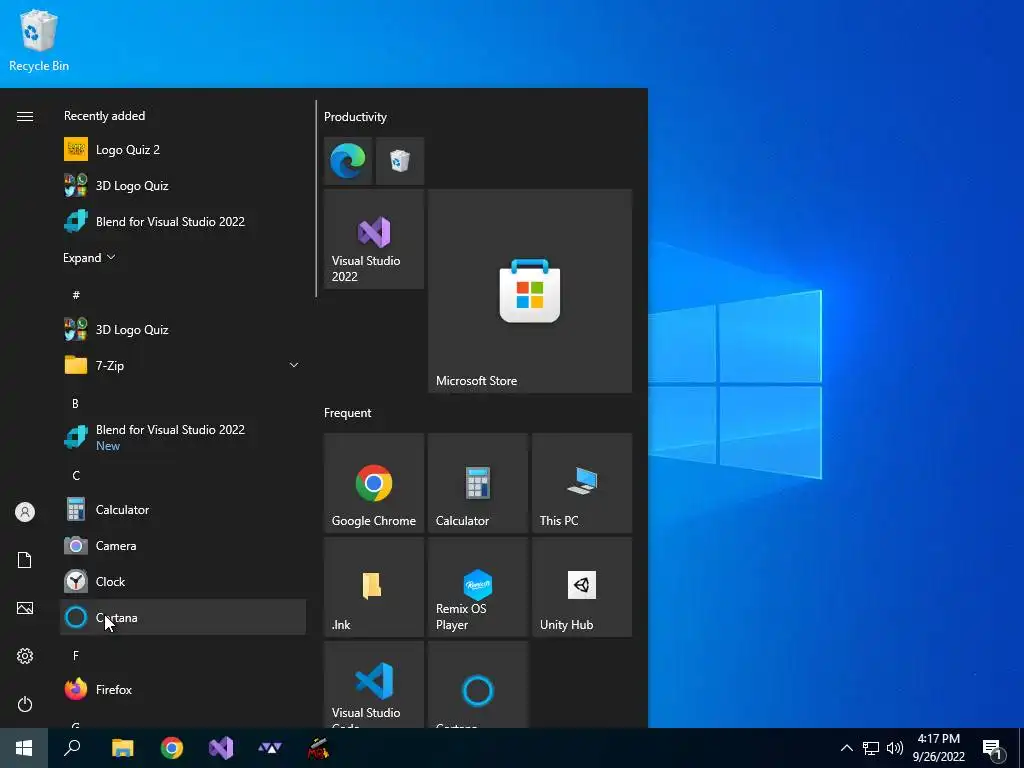Click the letter C section header
The image size is (1024, 768).
point(76,475)
